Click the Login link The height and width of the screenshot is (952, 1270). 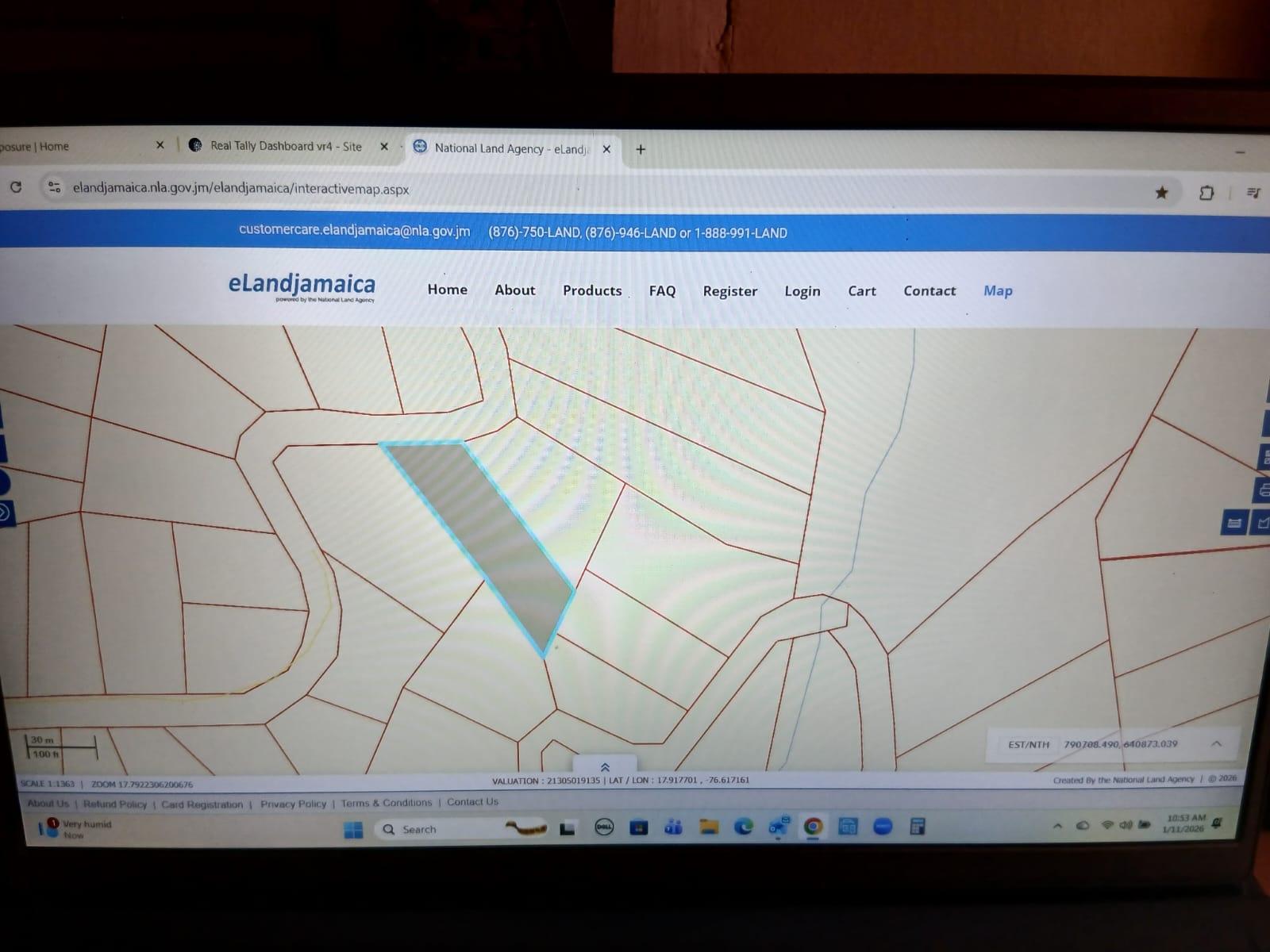click(x=802, y=291)
